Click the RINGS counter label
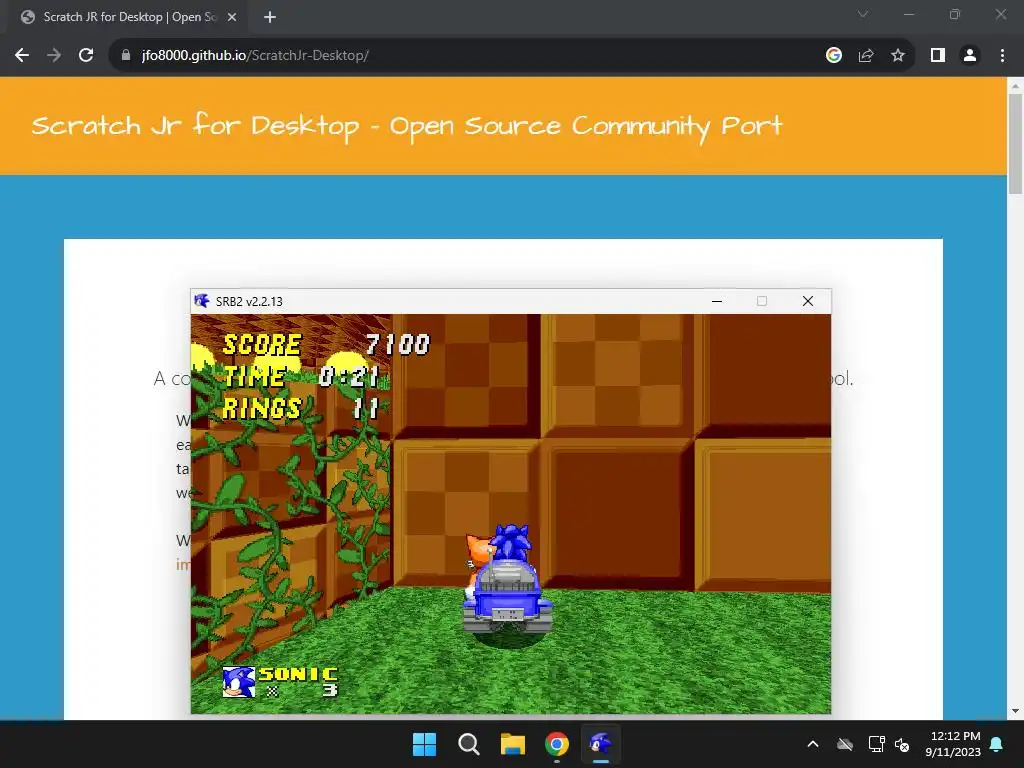The image size is (1024, 768). pos(262,408)
